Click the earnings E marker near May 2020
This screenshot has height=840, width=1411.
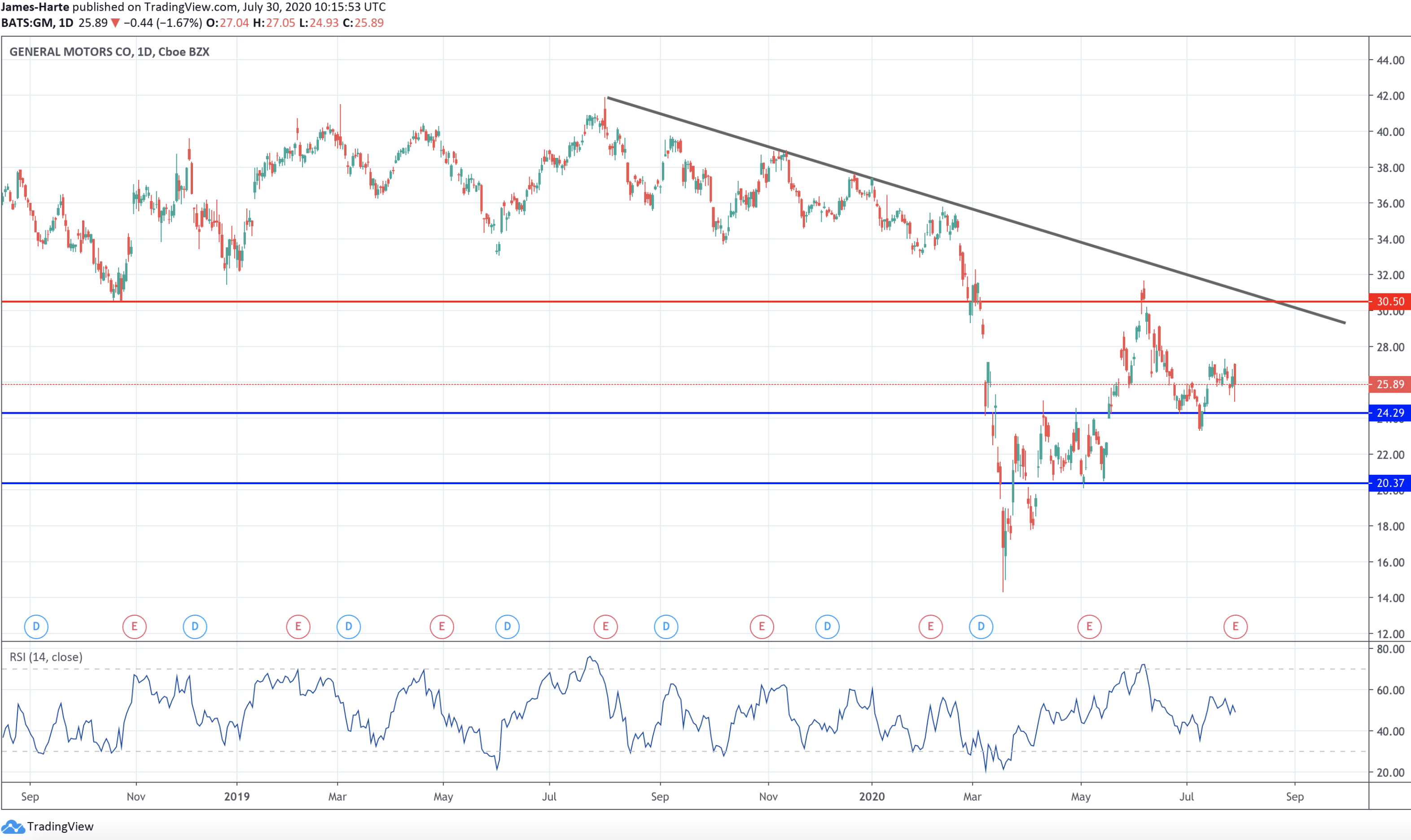(1089, 626)
